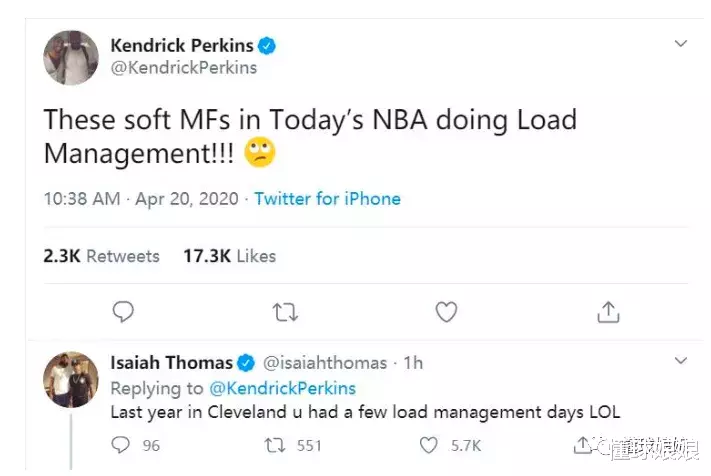This screenshot has height=476, width=711.
Task: Click the verified badge beside Kendrick Perkins
Action: click(267, 46)
